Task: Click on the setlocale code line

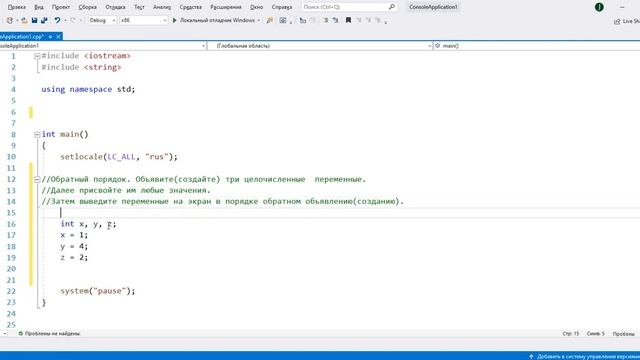Action: point(119,157)
